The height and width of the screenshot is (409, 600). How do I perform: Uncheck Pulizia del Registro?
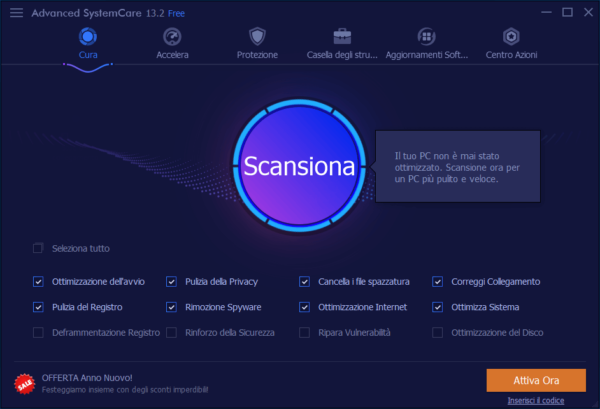(38, 307)
